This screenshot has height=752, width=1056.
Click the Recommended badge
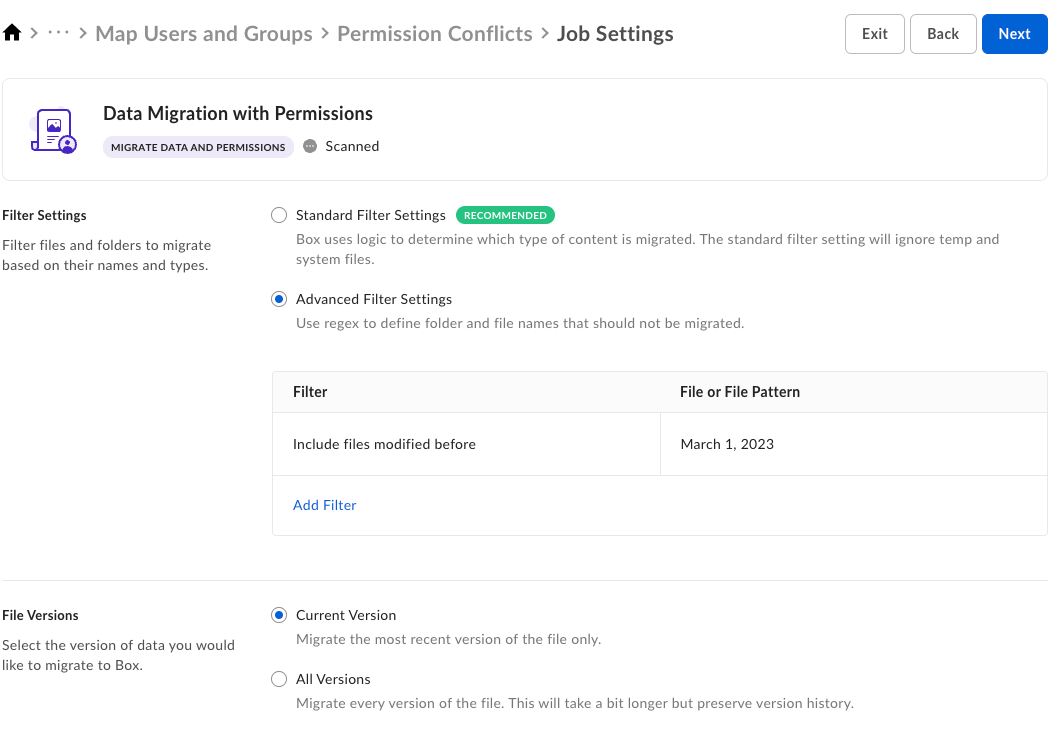(x=505, y=215)
